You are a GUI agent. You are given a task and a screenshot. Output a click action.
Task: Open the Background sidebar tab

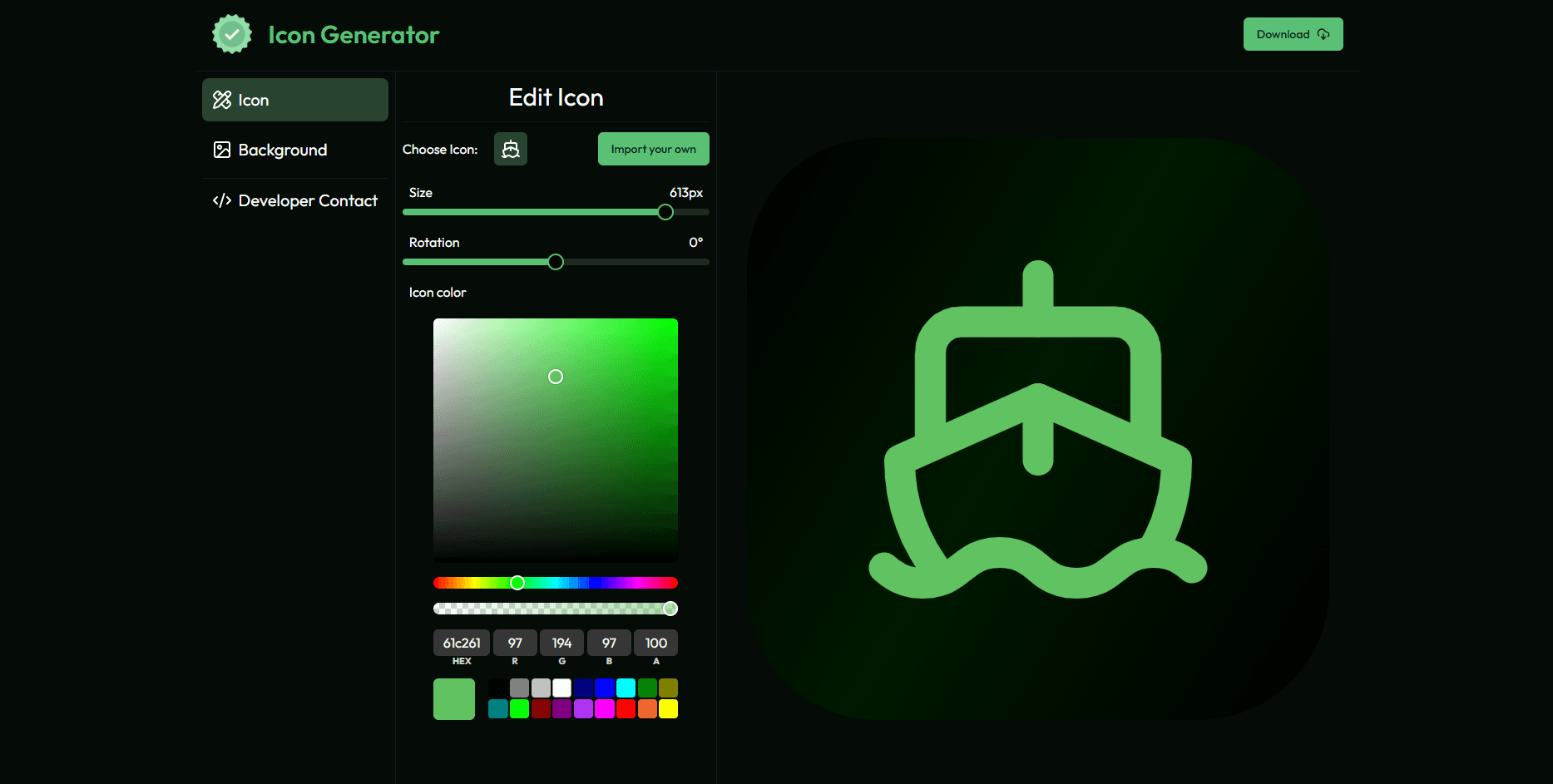pos(295,150)
